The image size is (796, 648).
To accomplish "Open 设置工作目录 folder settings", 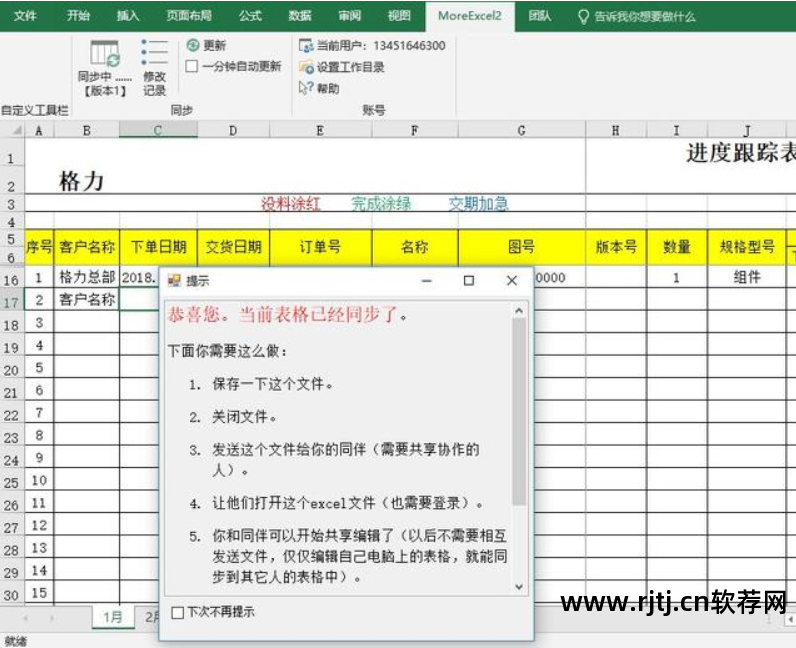I will click(x=341, y=67).
